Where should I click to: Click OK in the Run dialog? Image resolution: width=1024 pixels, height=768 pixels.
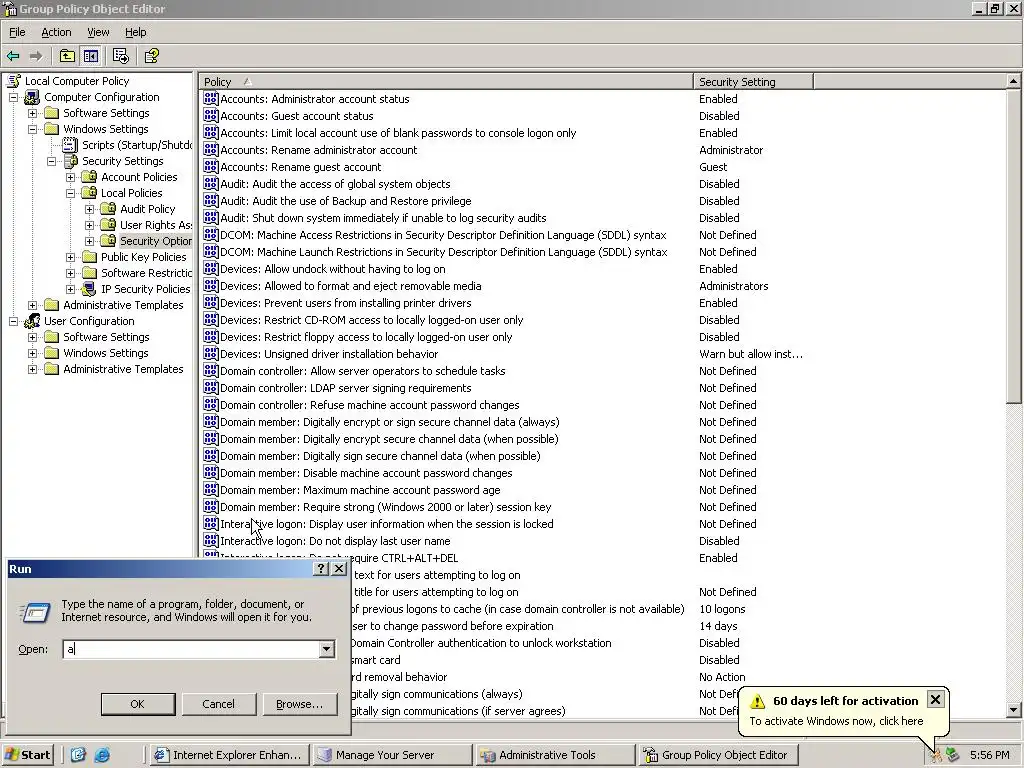coord(138,704)
